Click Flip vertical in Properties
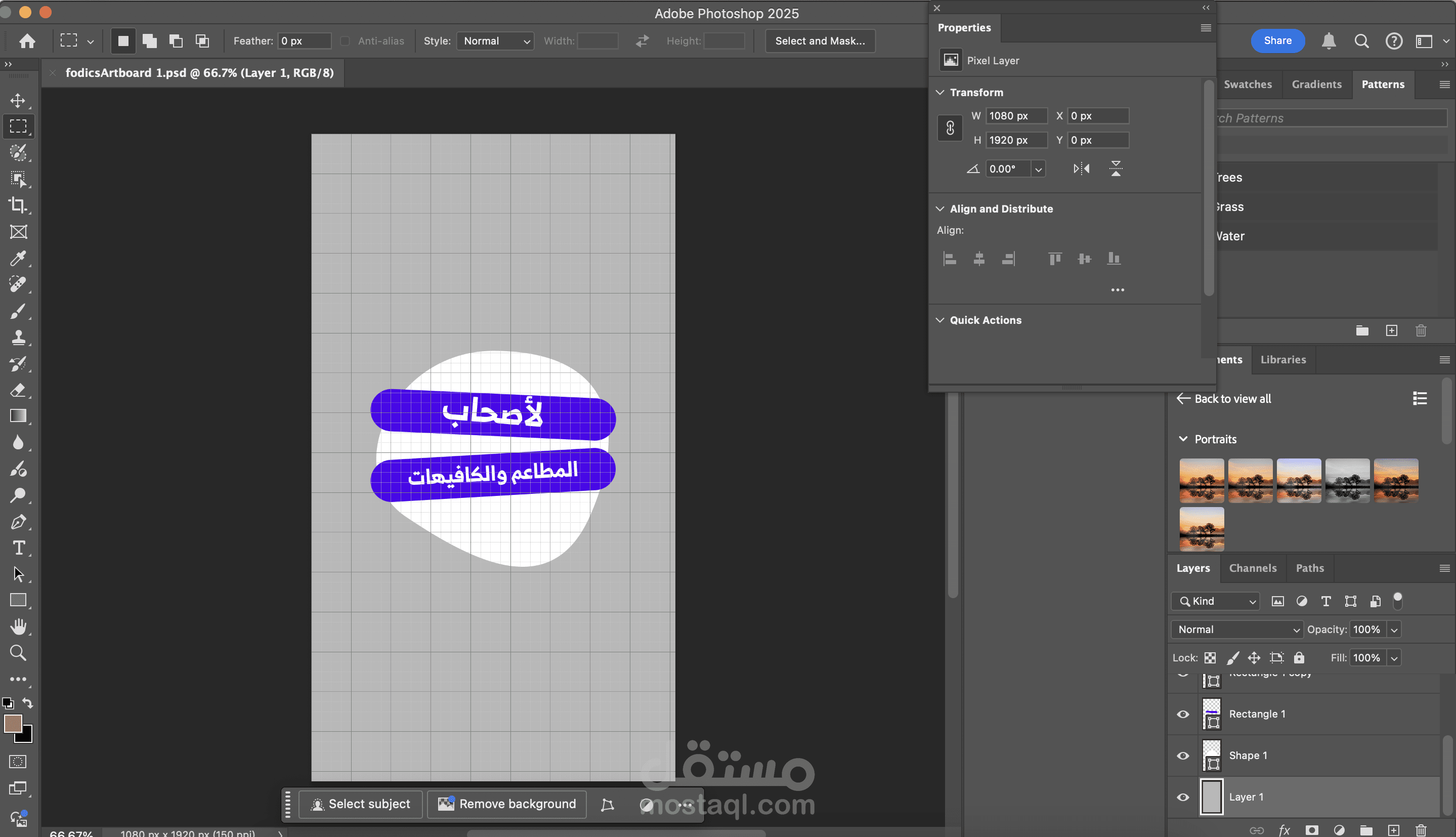The image size is (1456, 837). pos(1116,169)
